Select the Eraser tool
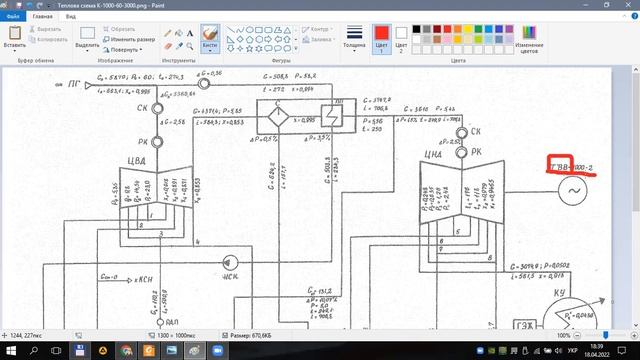Viewport: 640px width, 360px height. [x=168, y=46]
